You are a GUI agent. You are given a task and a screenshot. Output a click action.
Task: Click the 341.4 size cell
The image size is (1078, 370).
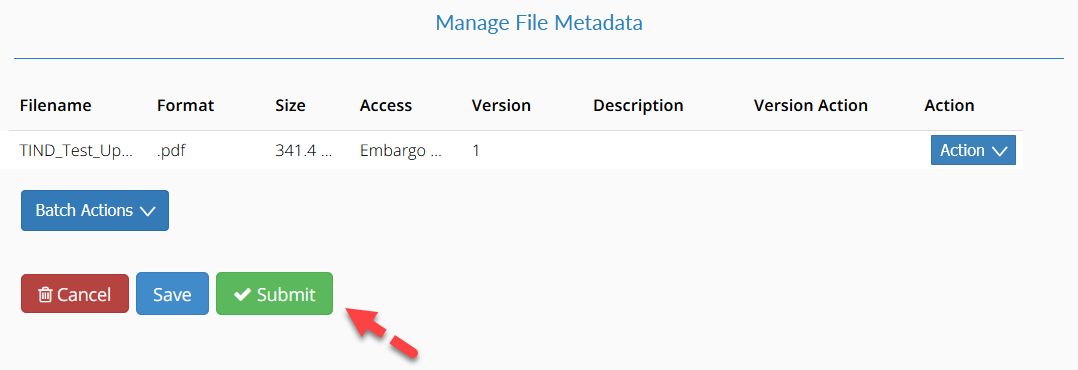303,151
